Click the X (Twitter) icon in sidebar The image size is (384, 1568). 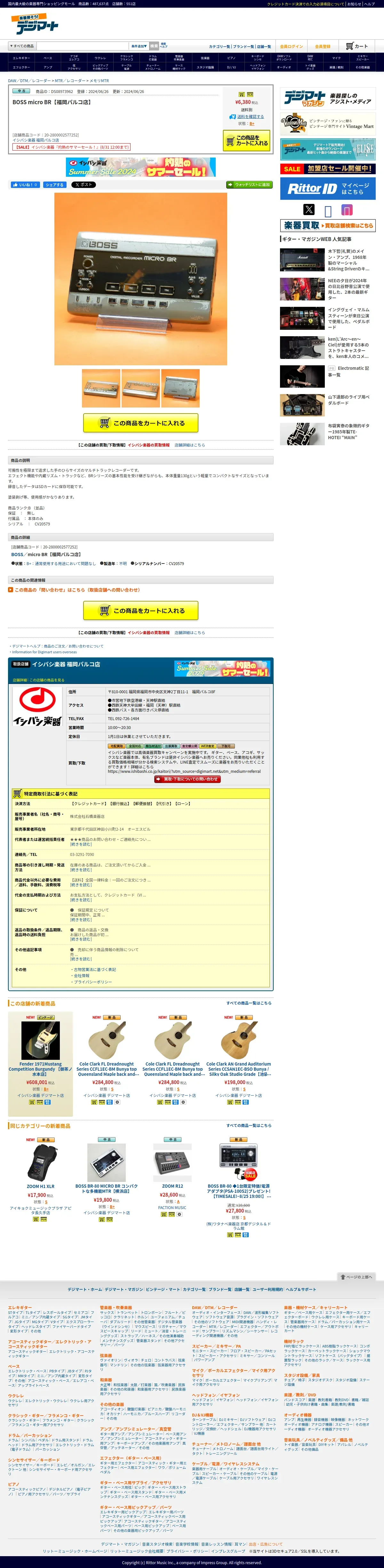(309, 209)
